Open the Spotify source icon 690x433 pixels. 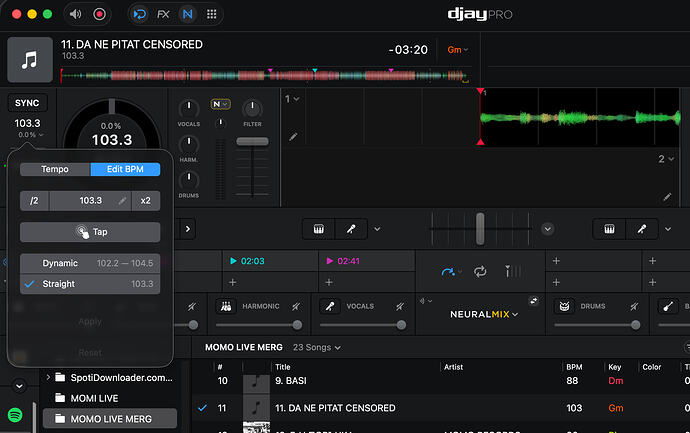pyautogui.click(x=15, y=415)
